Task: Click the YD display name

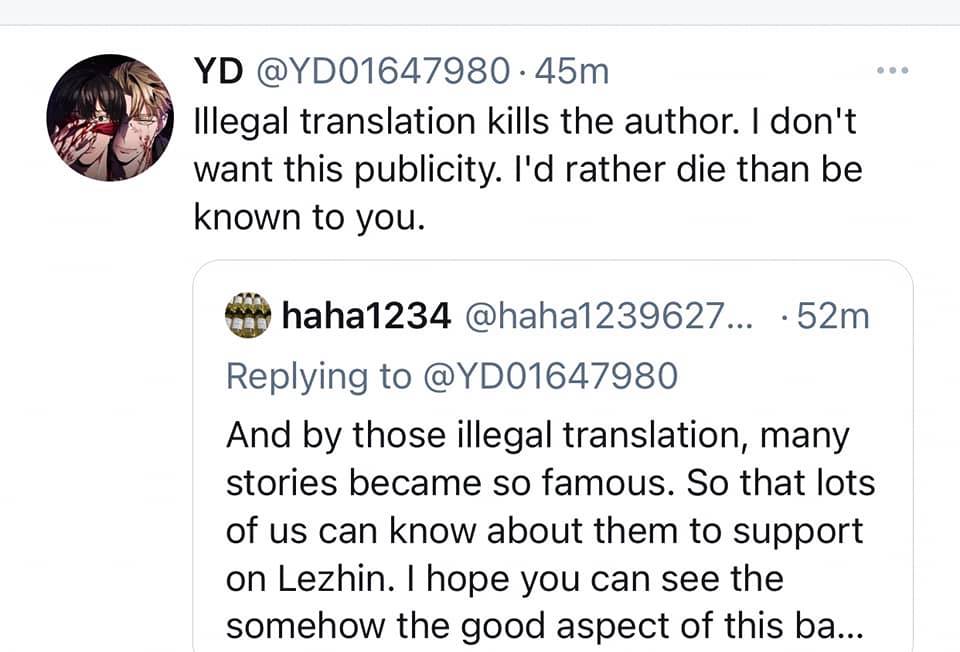Action: [x=219, y=71]
